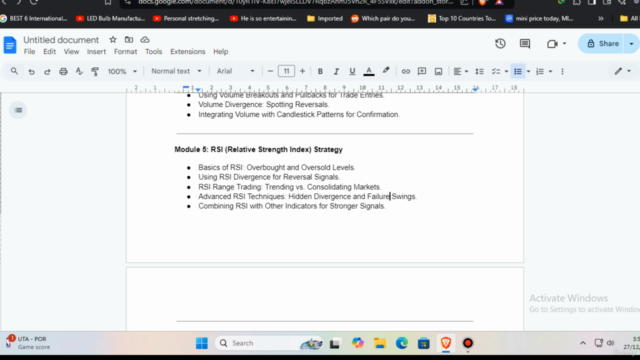Viewport: 640px width, 360px height.
Task: Open Brave browser from taskbar
Action: coord(446,343)
